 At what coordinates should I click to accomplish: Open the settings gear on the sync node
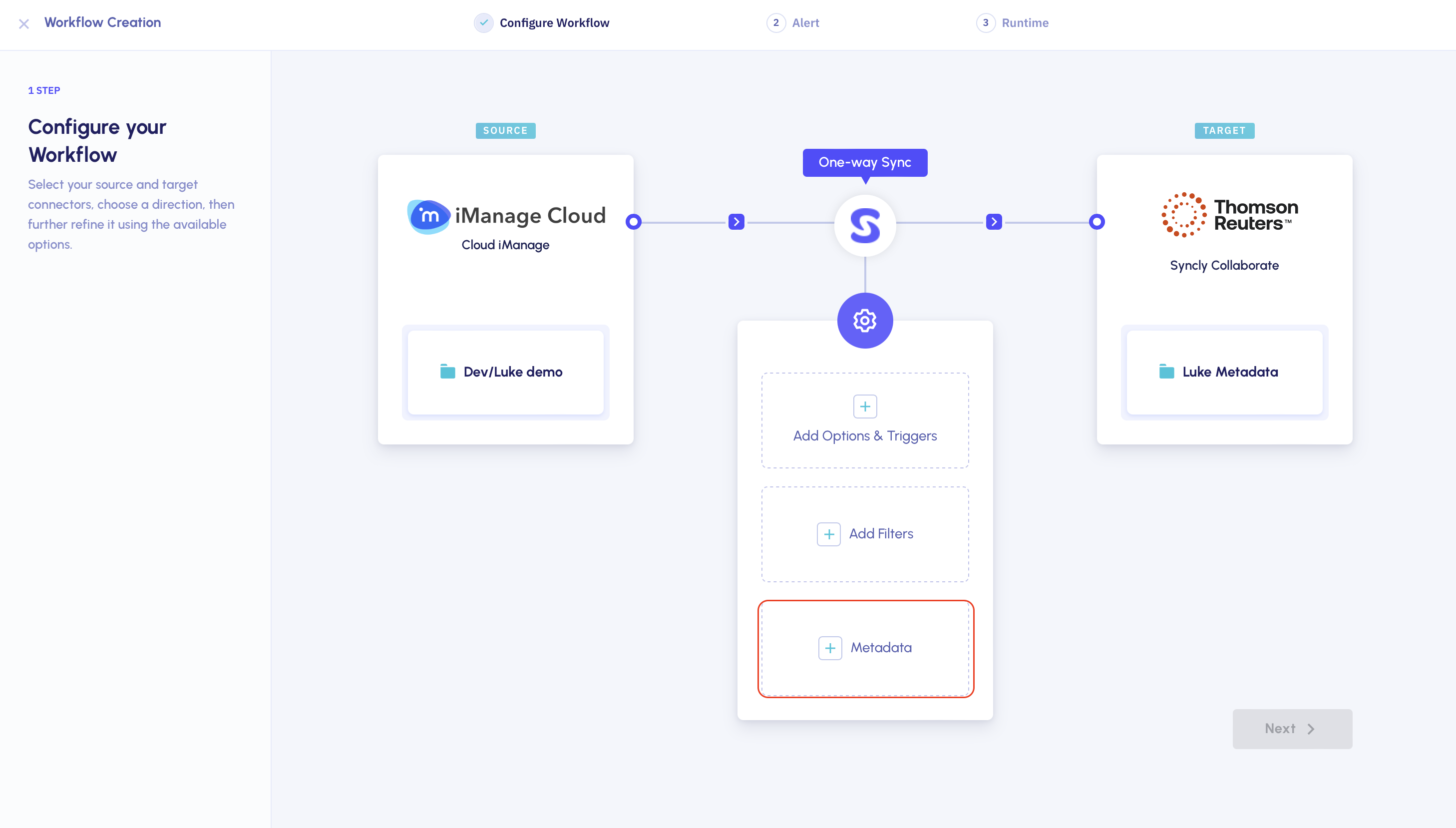[x=864, y=320]
